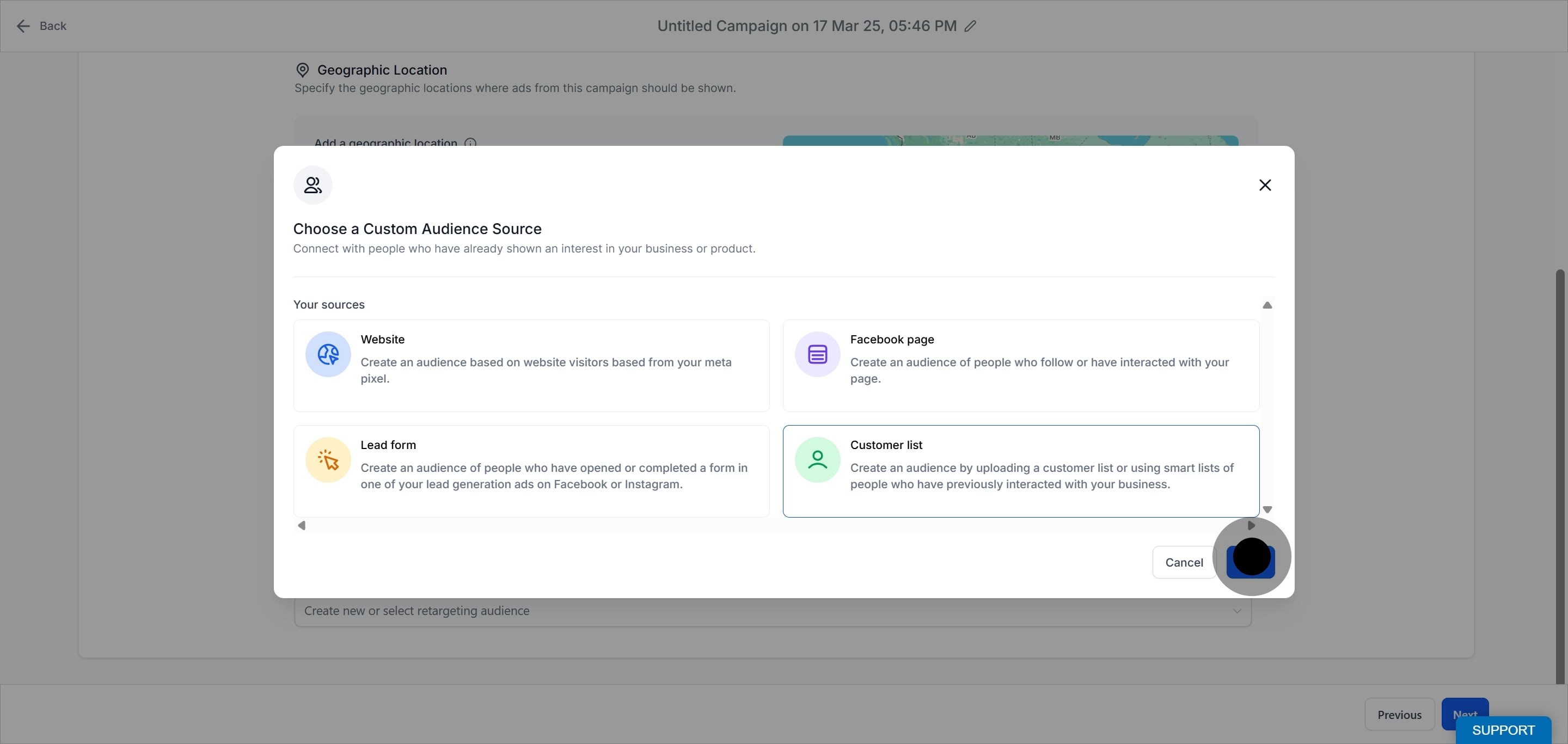
Task: Choose the Lead form source card
Action: tap(531, 471)
